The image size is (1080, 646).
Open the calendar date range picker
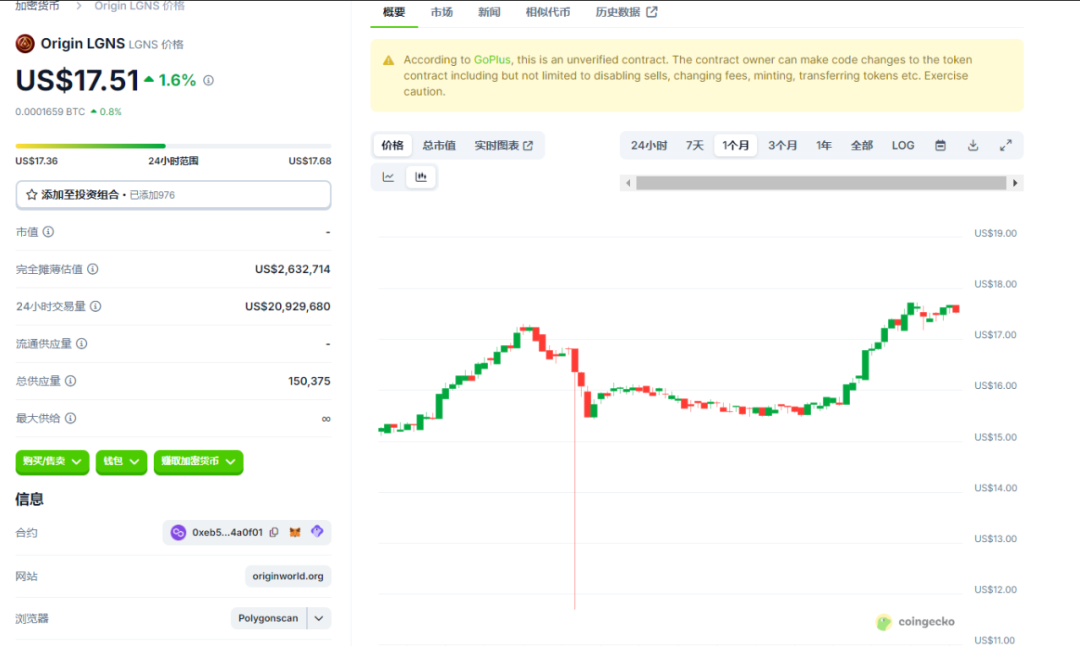point(940,146)
